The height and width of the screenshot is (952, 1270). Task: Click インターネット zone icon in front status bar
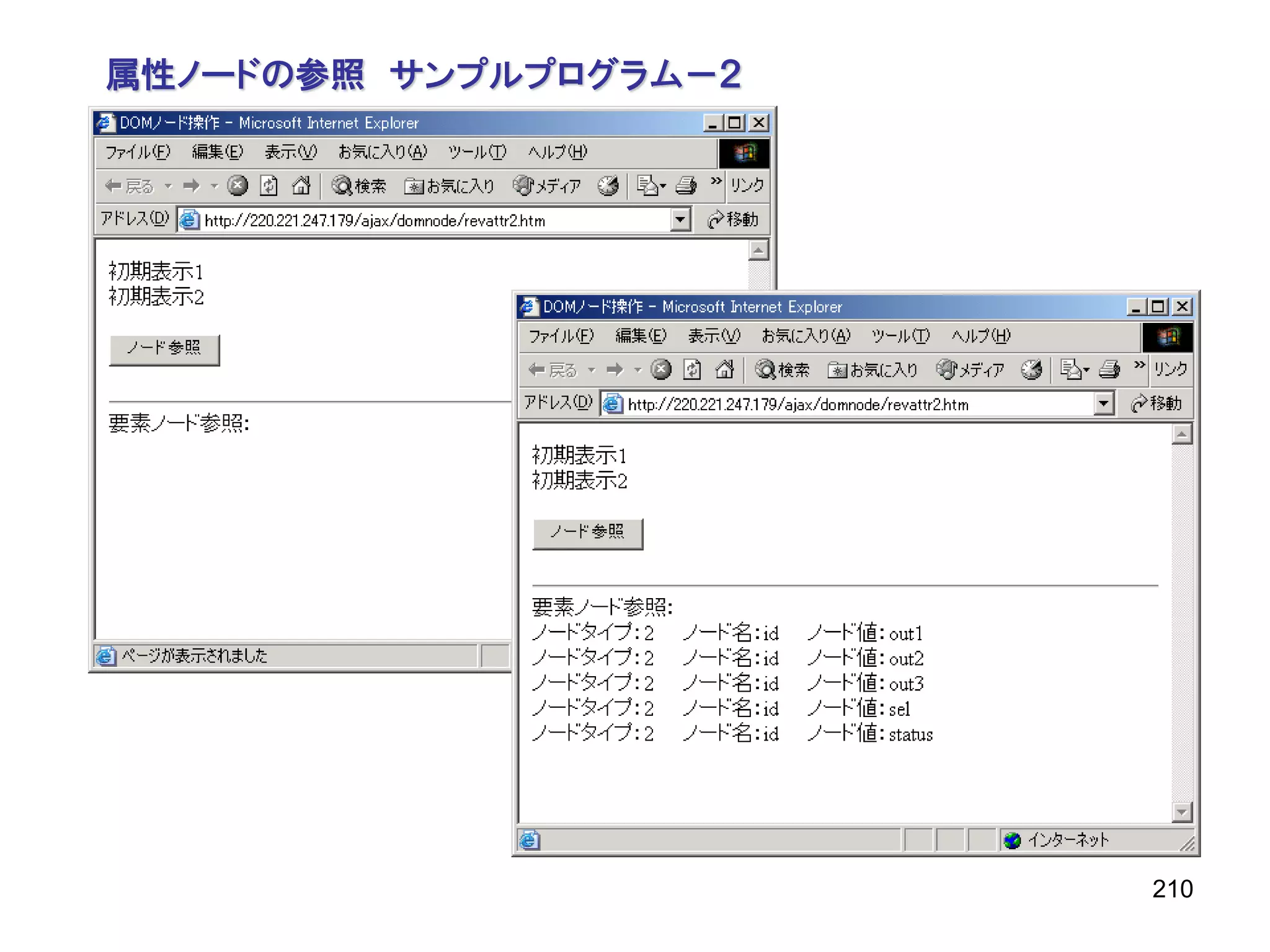pos(1012,840)
